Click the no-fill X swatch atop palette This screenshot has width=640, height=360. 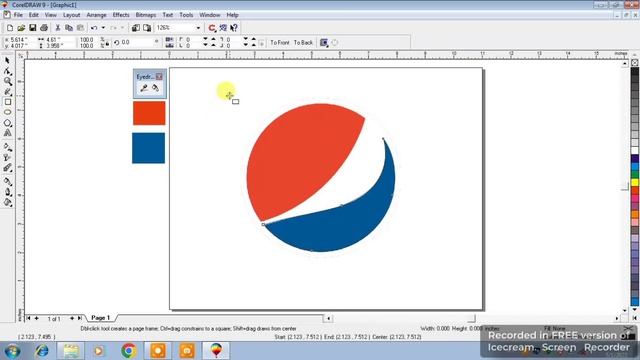635,62
